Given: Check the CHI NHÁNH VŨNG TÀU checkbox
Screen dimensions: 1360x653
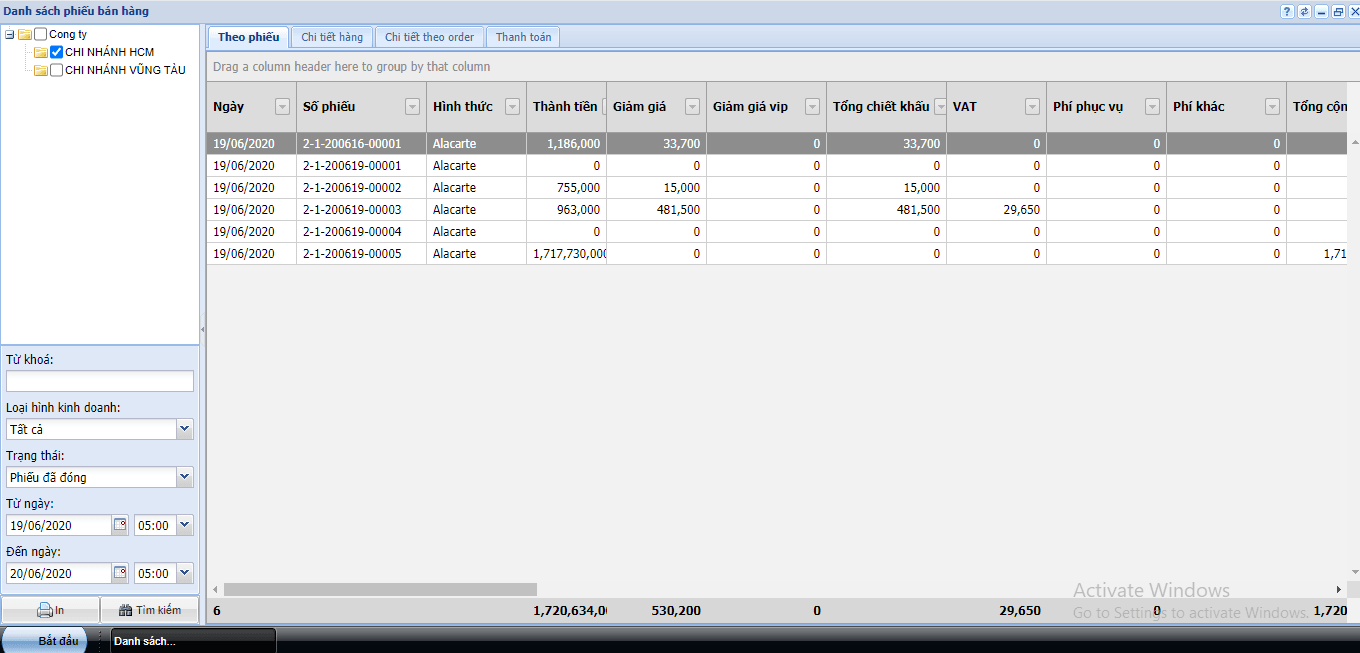Looking at the screenshot, I should pos(56,70).
